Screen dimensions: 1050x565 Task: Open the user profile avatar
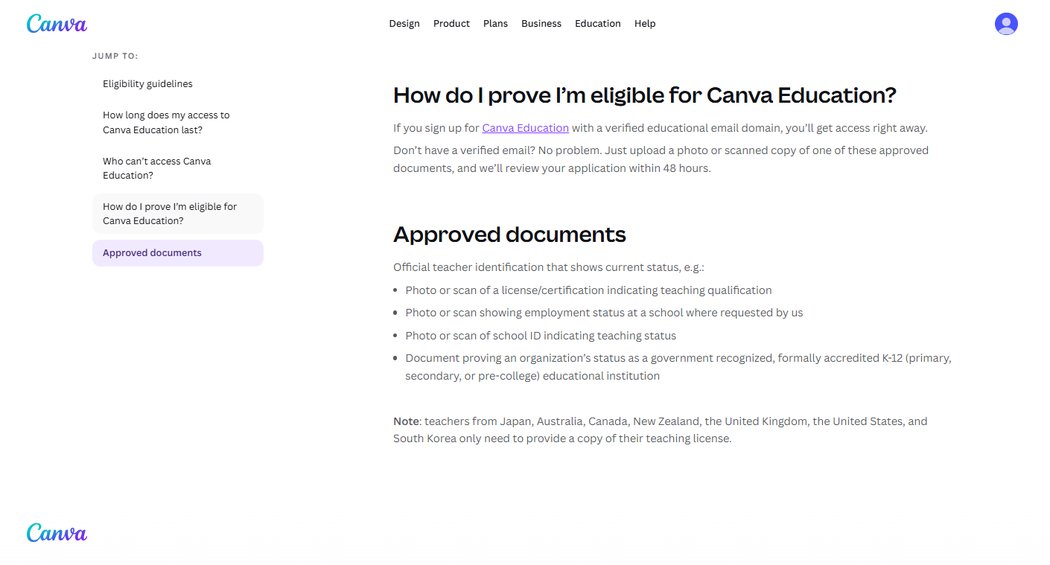(1006, 23)
